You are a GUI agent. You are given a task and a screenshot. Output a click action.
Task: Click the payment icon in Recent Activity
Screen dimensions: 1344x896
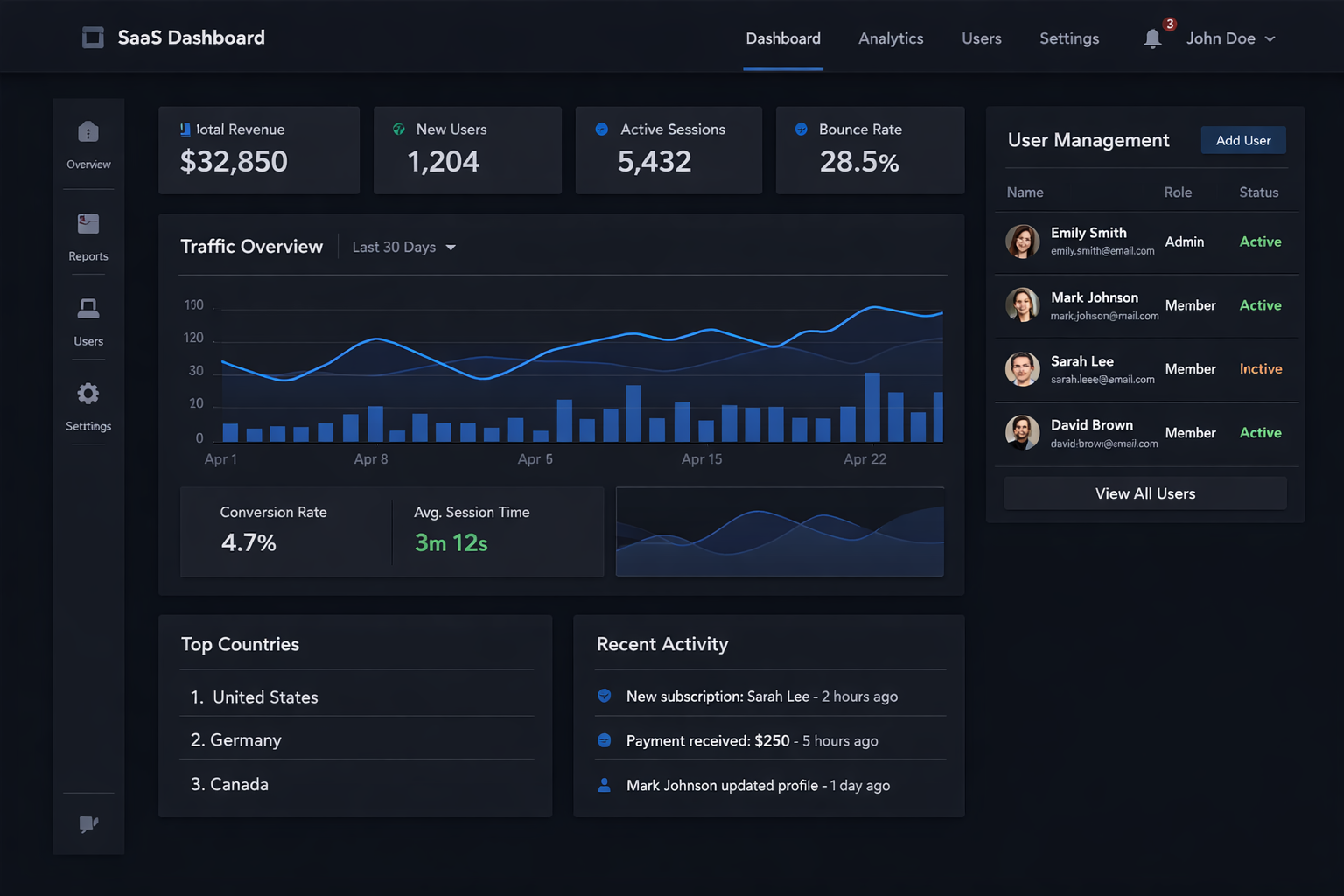(x=605, y=739)
